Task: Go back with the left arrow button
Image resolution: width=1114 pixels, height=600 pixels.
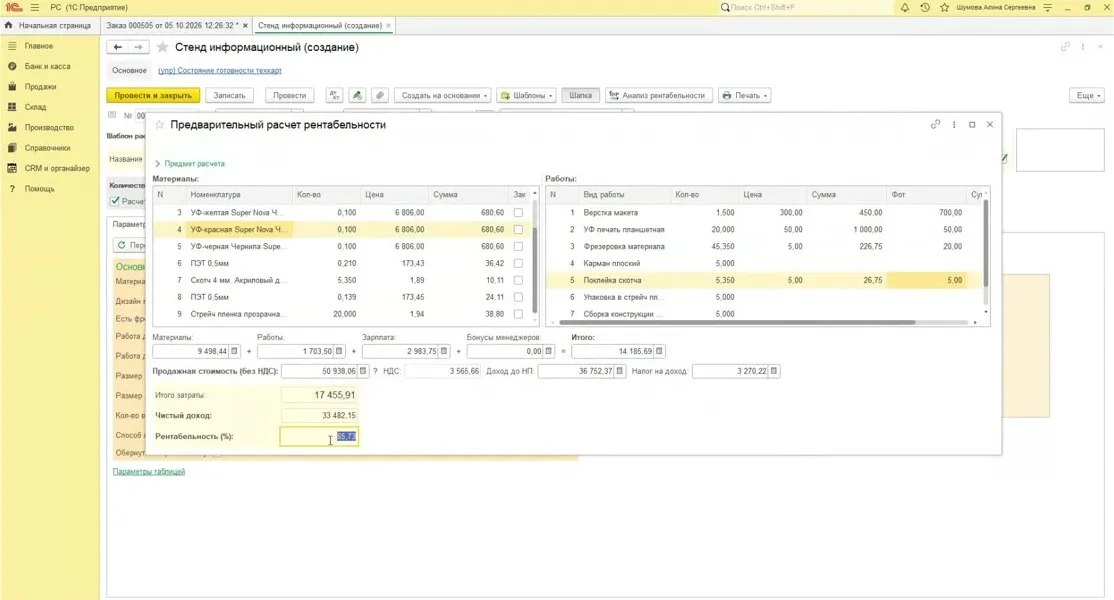Action: pyautogui.click(x=117, y=47)
